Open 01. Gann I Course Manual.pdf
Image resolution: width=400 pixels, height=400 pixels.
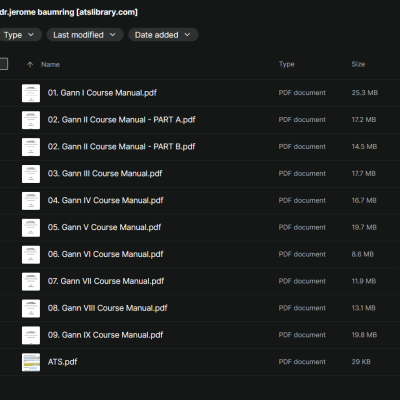[x=102, y=93]
